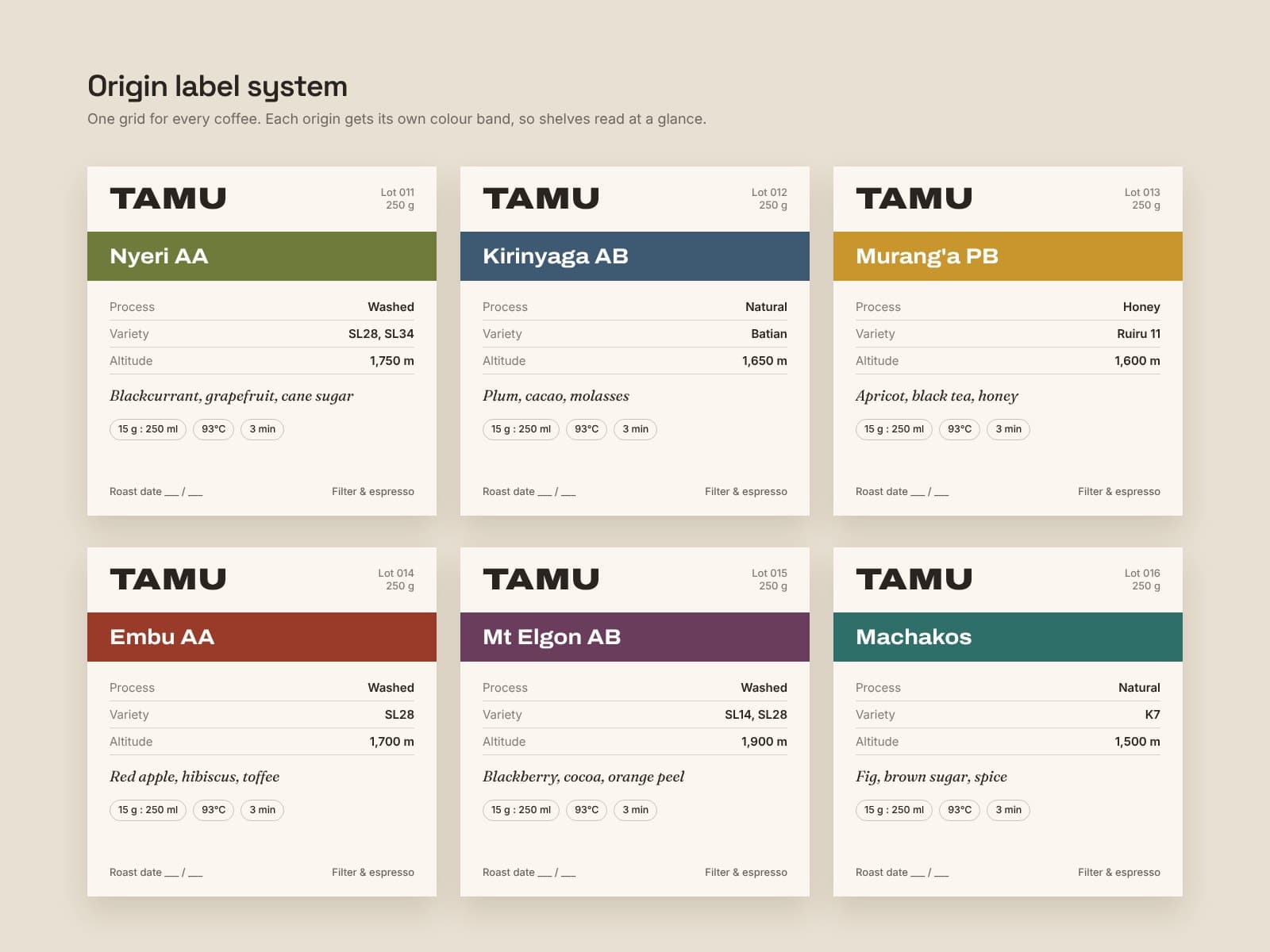The width and height of the screenshot is (1270, 952).
Task: Click the "Lot 015" text
Action: [769, 573]
